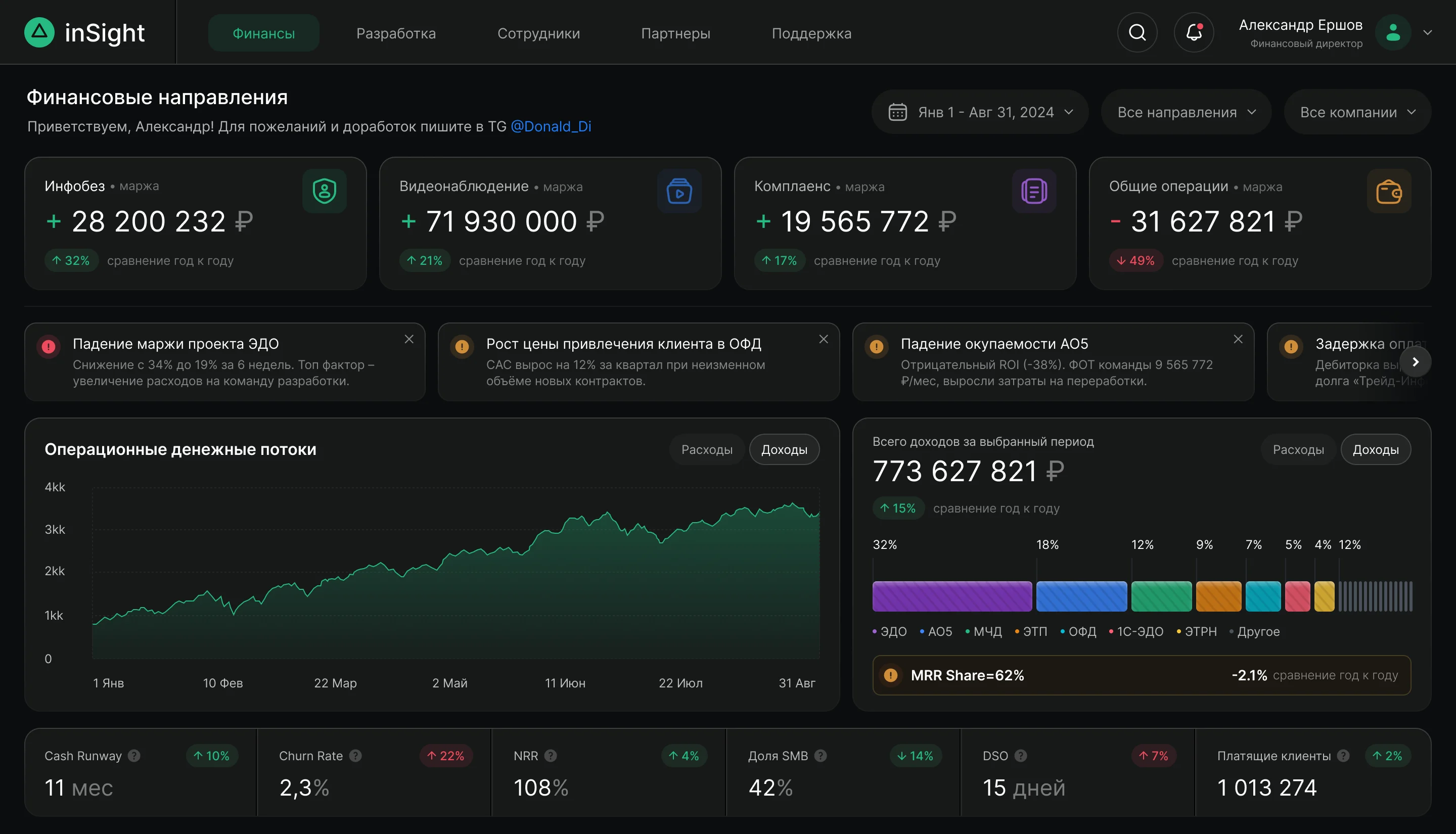Open the Поддержка tab
Image resolution: width=1456 pixels, height=834 pixels.
tap(811, 33)
